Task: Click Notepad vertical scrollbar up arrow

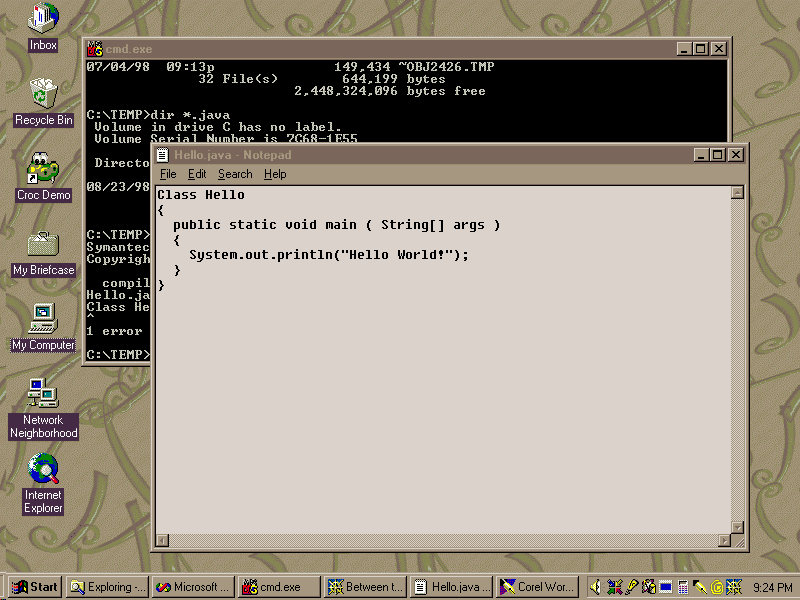Action: [738, 193]
